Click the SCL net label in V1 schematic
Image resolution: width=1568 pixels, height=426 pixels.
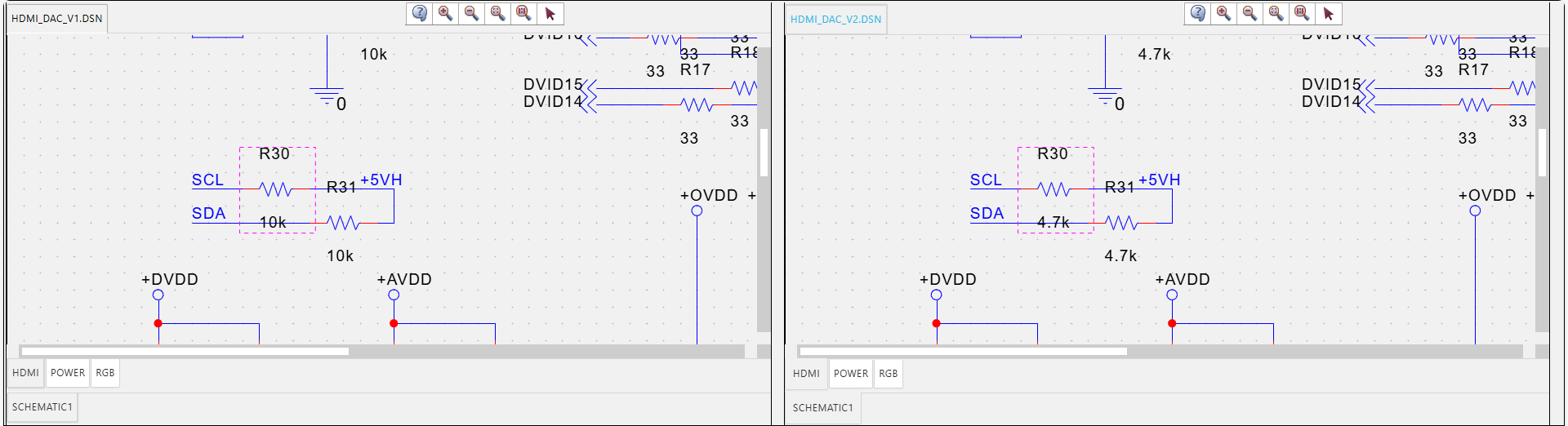coord(207,180)
